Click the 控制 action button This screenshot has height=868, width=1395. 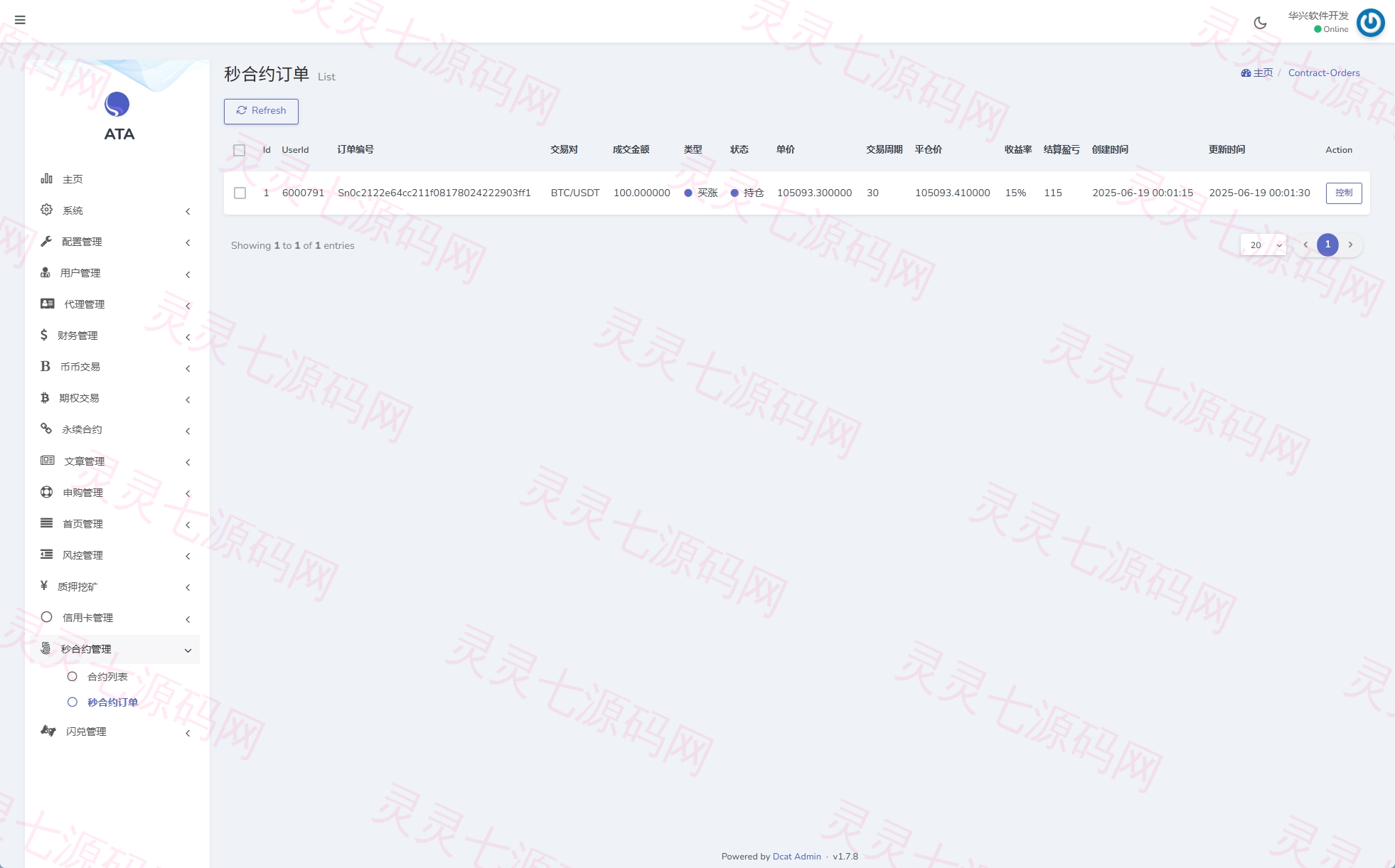click(x=1344, y=193)
